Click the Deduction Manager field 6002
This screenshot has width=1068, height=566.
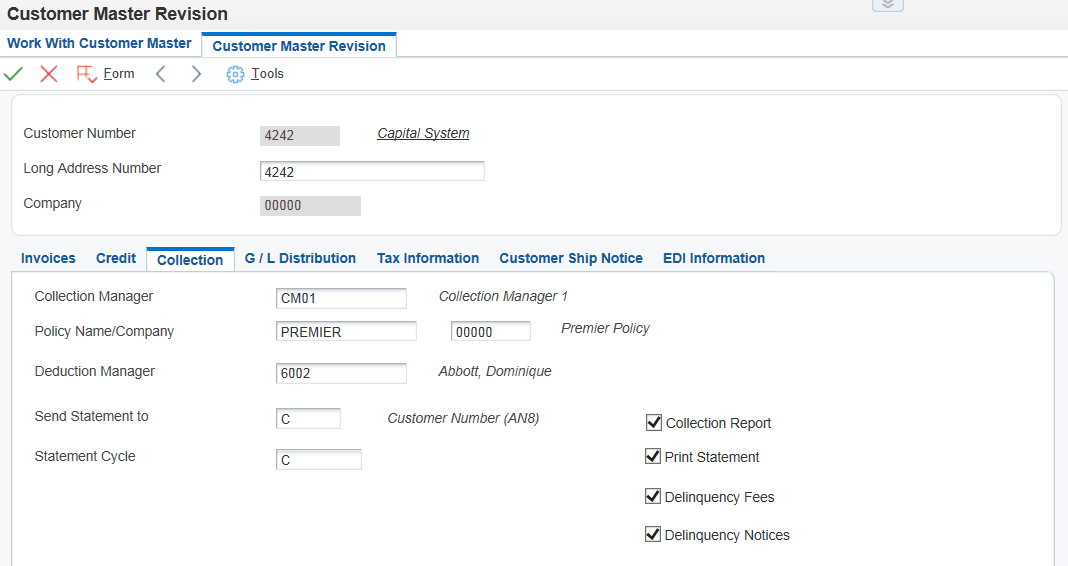pyautogui.click(x=341, y=373)
